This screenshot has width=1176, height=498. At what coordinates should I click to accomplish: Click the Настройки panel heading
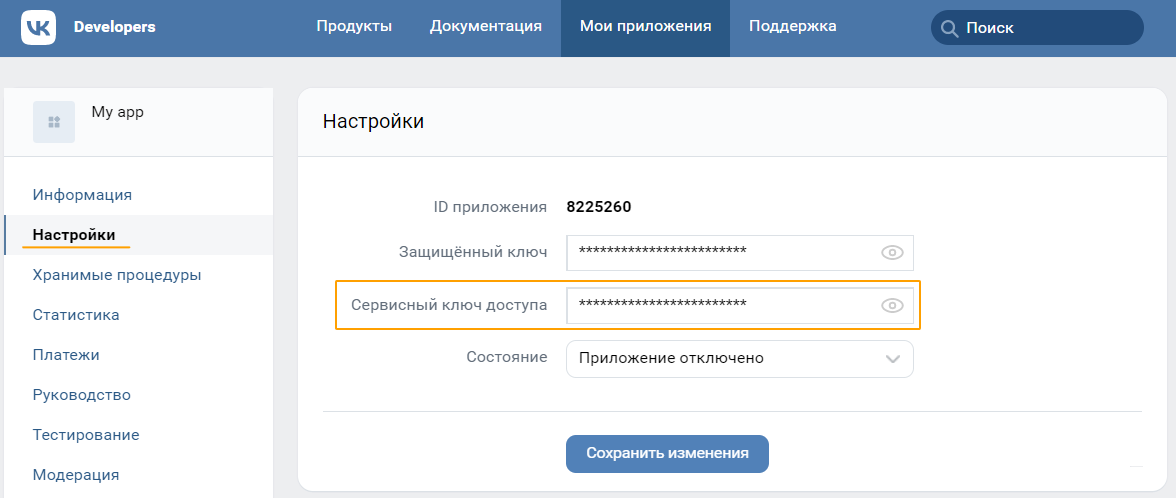tap(374, 122)
